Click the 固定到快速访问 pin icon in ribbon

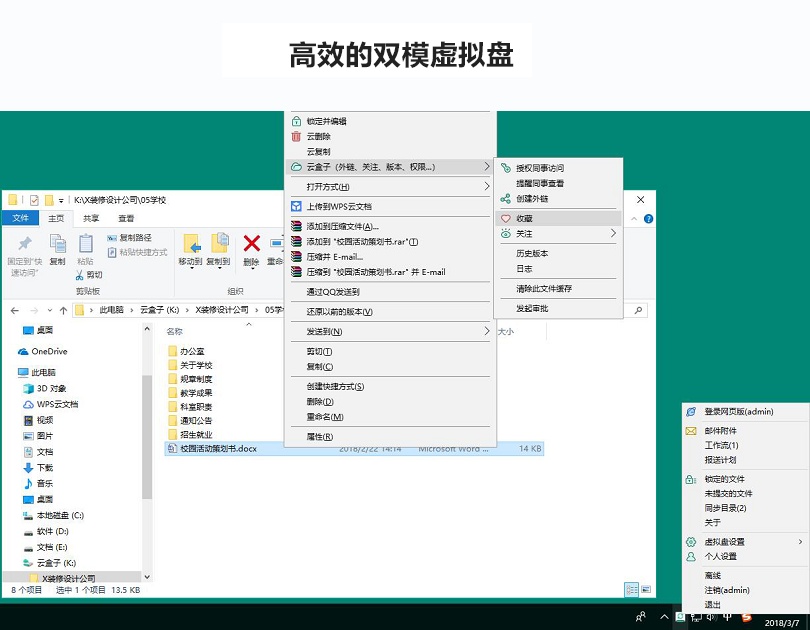(24, 243)
